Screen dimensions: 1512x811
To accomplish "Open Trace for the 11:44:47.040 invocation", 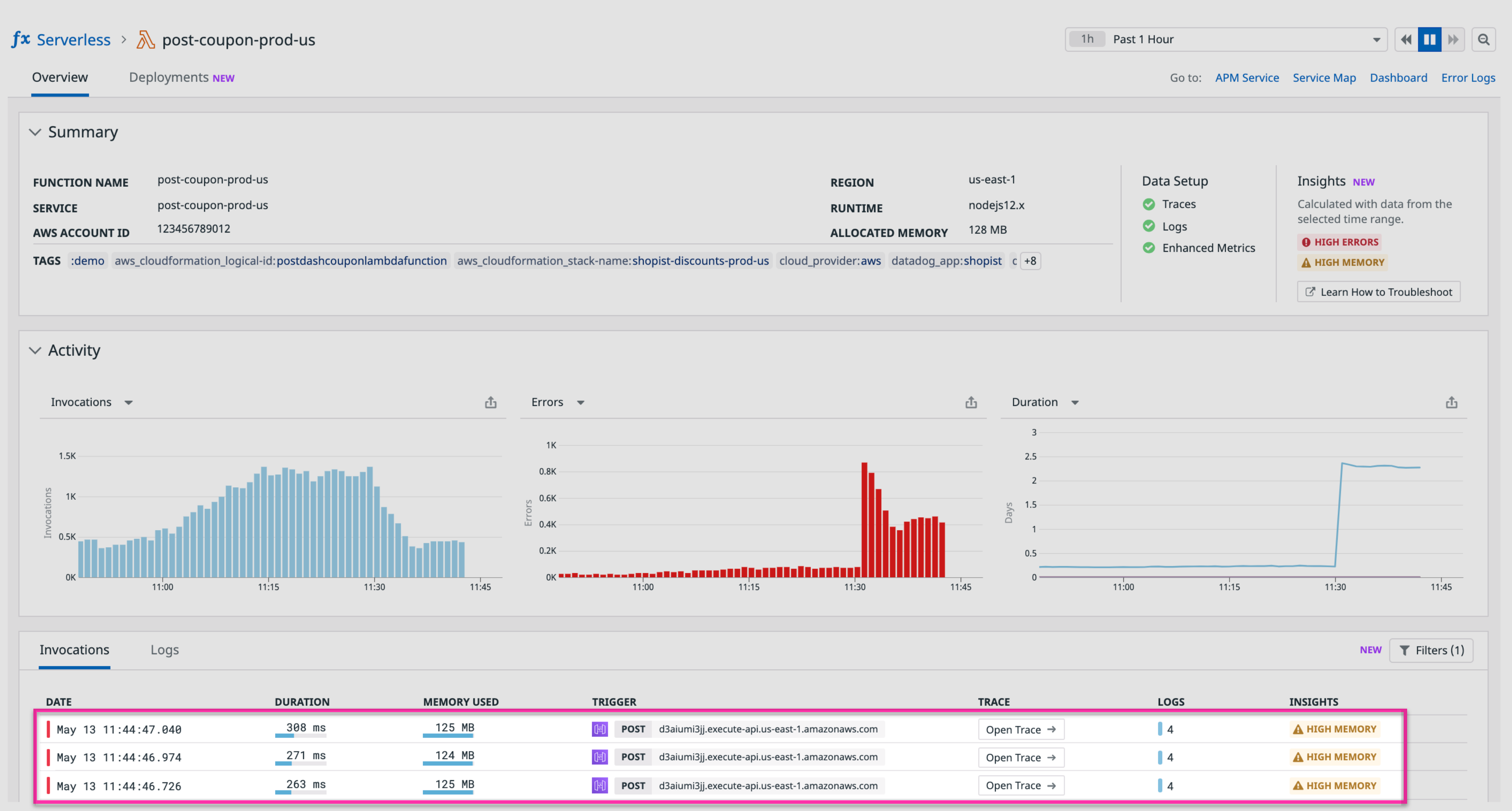I will 1021,729.
